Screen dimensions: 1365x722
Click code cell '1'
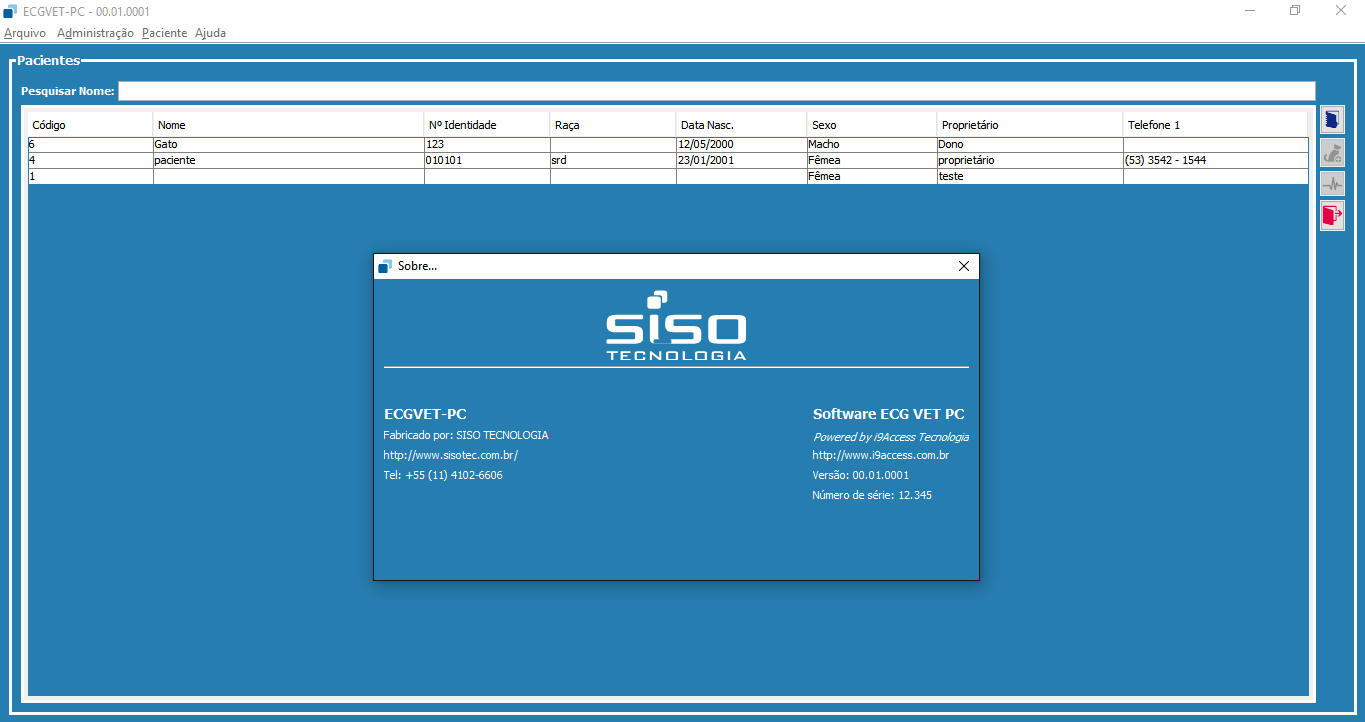(90, 176)
